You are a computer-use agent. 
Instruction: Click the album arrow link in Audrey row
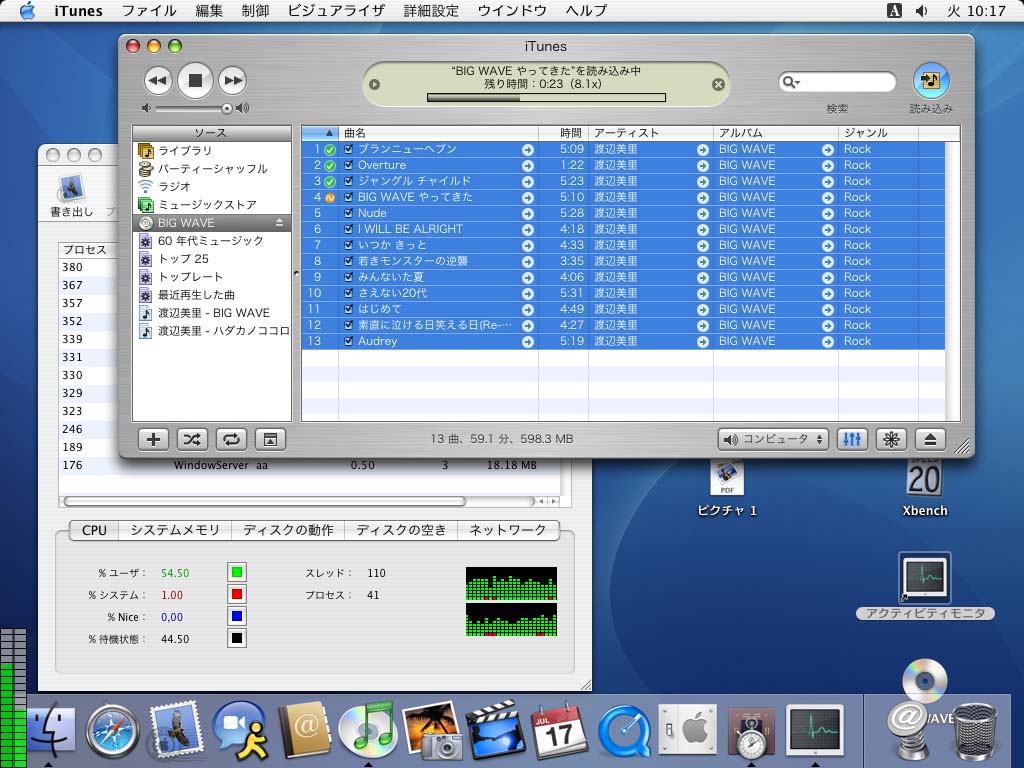[x=828, y=342]
